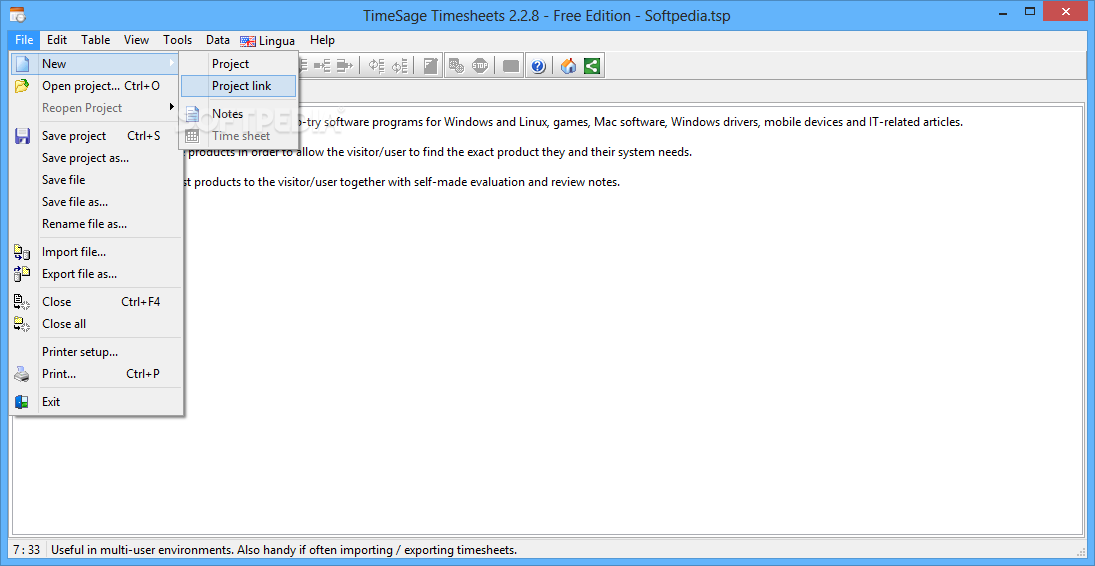Select Project link in the submenu

(239, 86)
